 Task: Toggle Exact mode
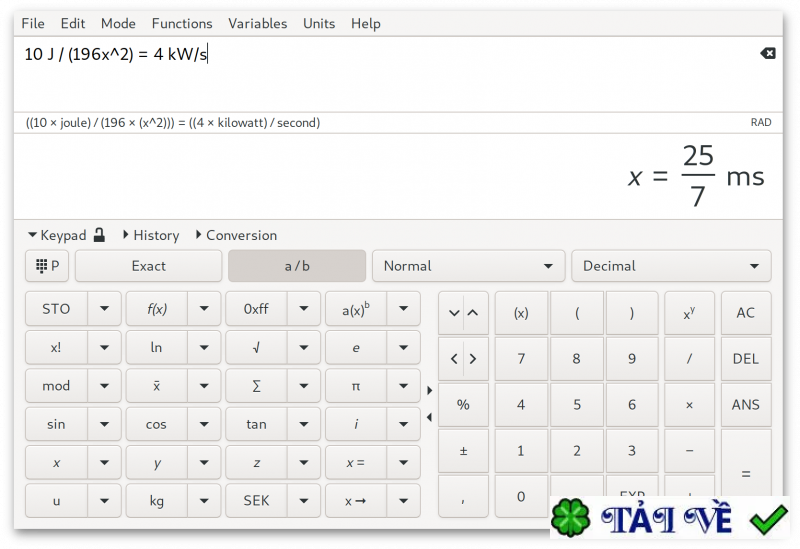point(148,266)
